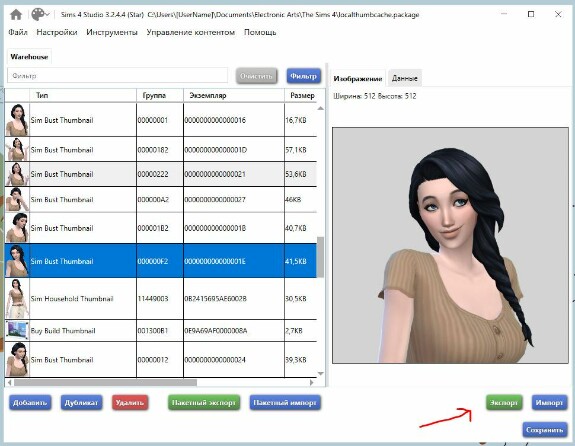The height and width of the screenshot is (446, 575).
Task: Click the red Удалить button
Action: [130, 402]
